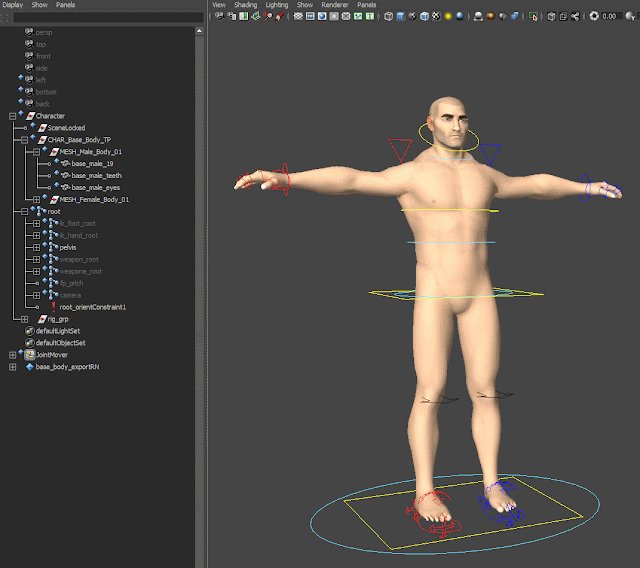Screen dimensions: 640x568
Task: Open the Outliner Display menu
Action: [x=13, y=5]
